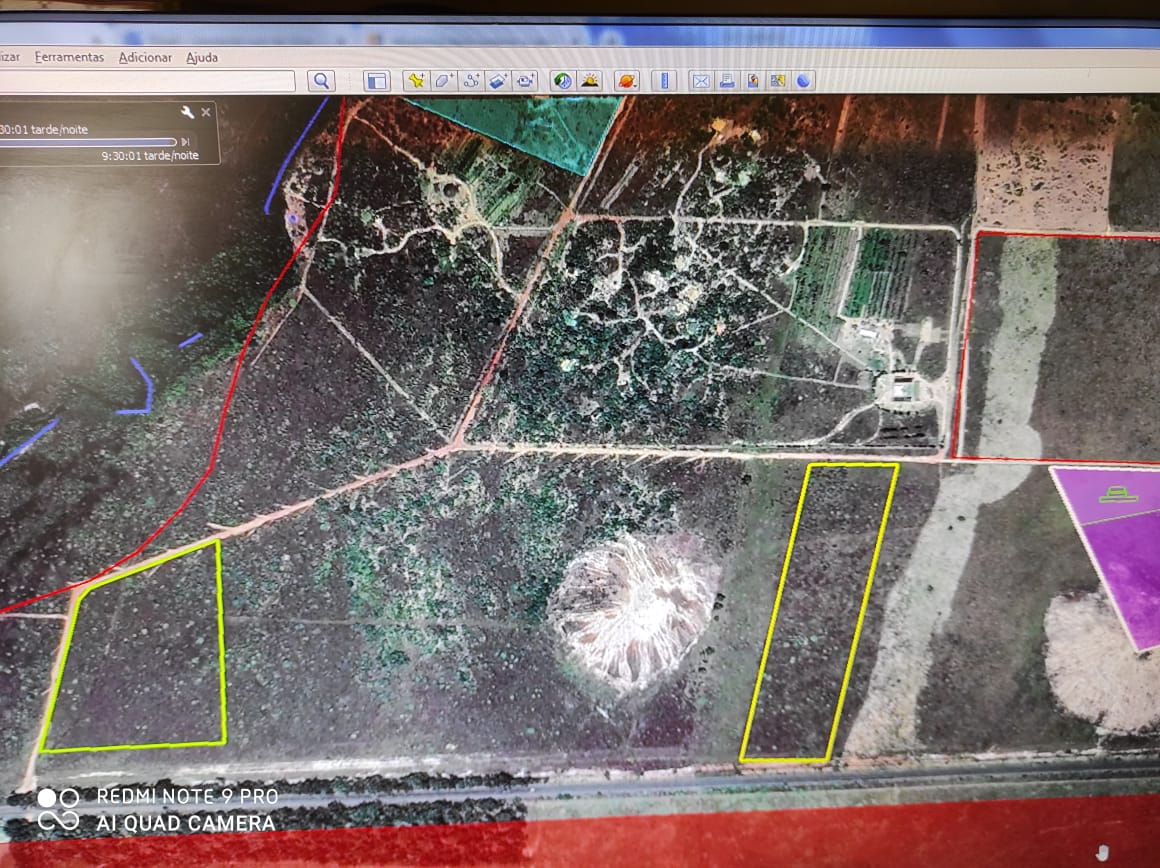Click the Record a Tour camera icon
The image size is (1160, 868).
click(x=525, y=81)
